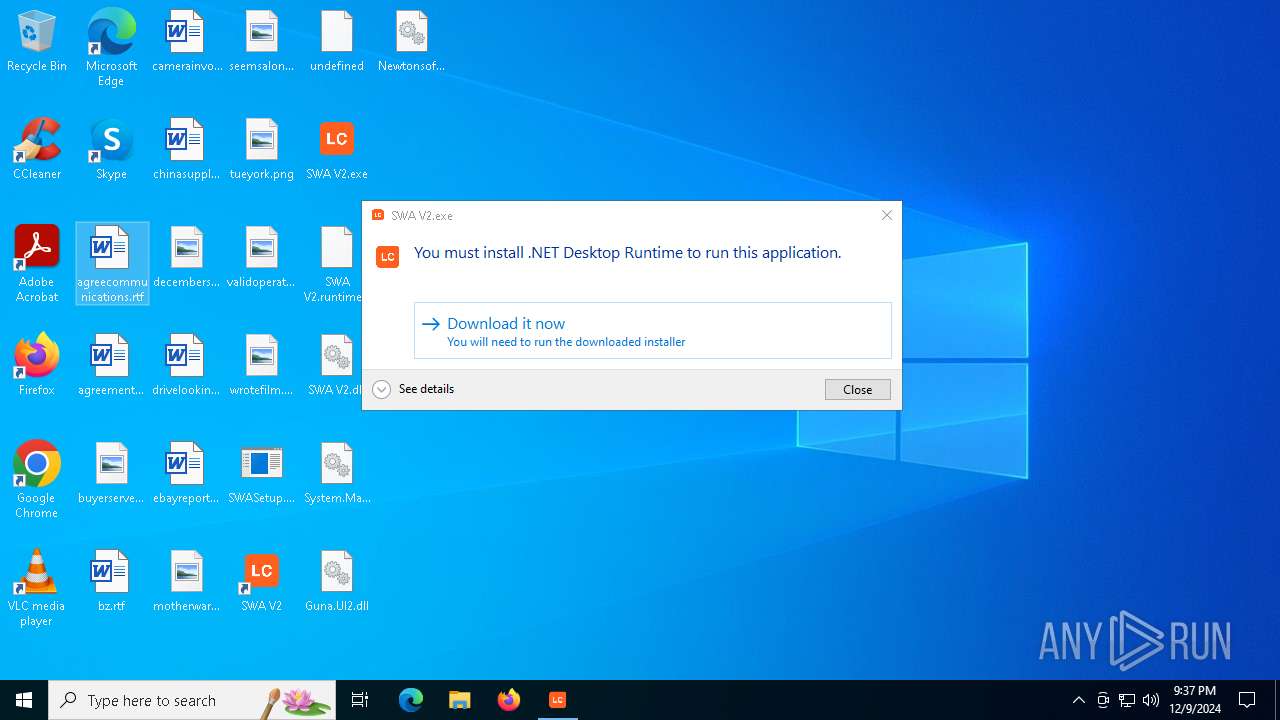
Task: Open the volume control in system tray
Action: [1151, 700]
